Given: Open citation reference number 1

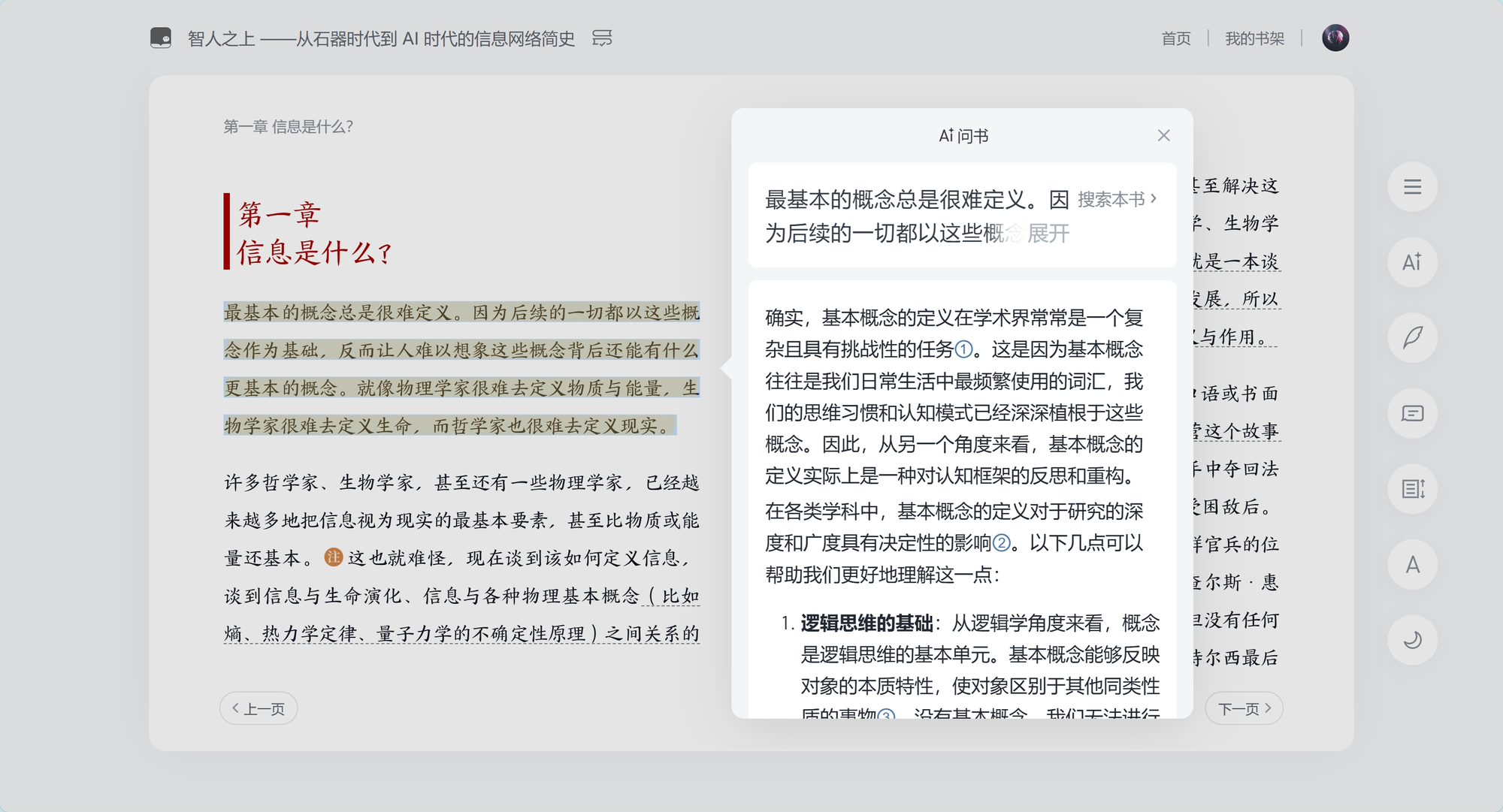Looking at the screenshot, I should (963, 349).
